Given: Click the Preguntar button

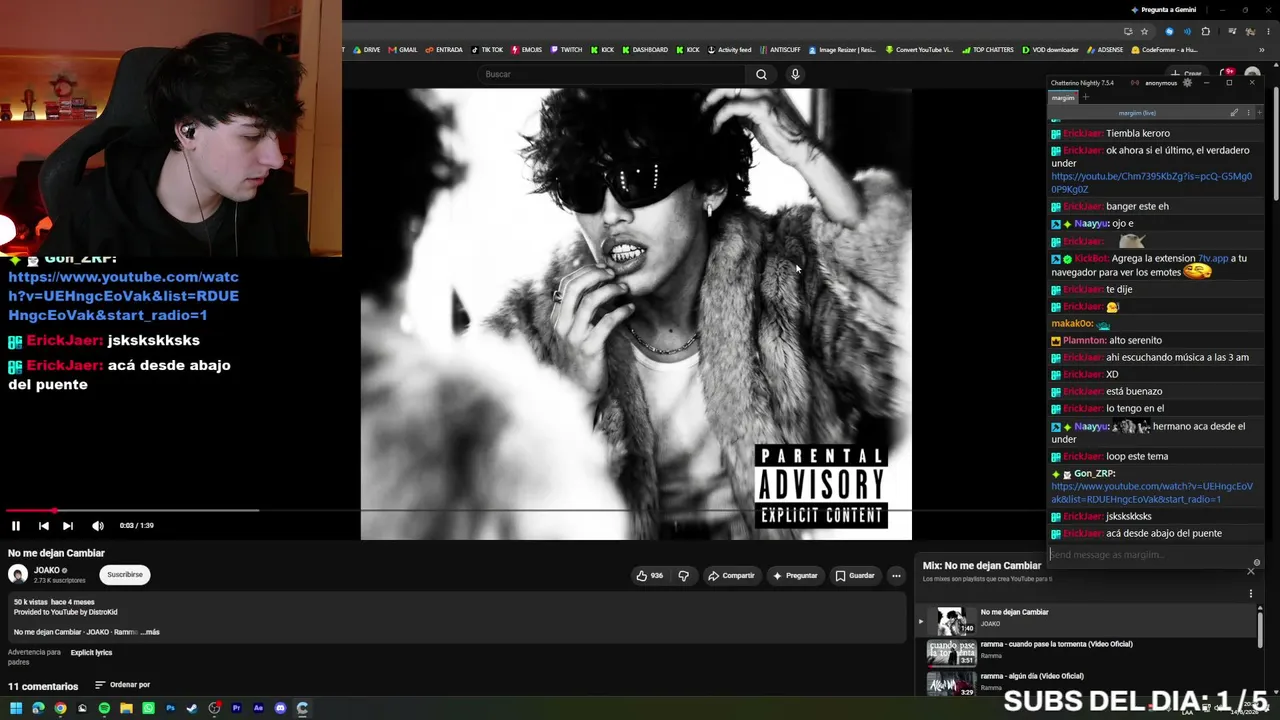Looking at the screenshot, I should pyautogui.click(x=795, y=576).
